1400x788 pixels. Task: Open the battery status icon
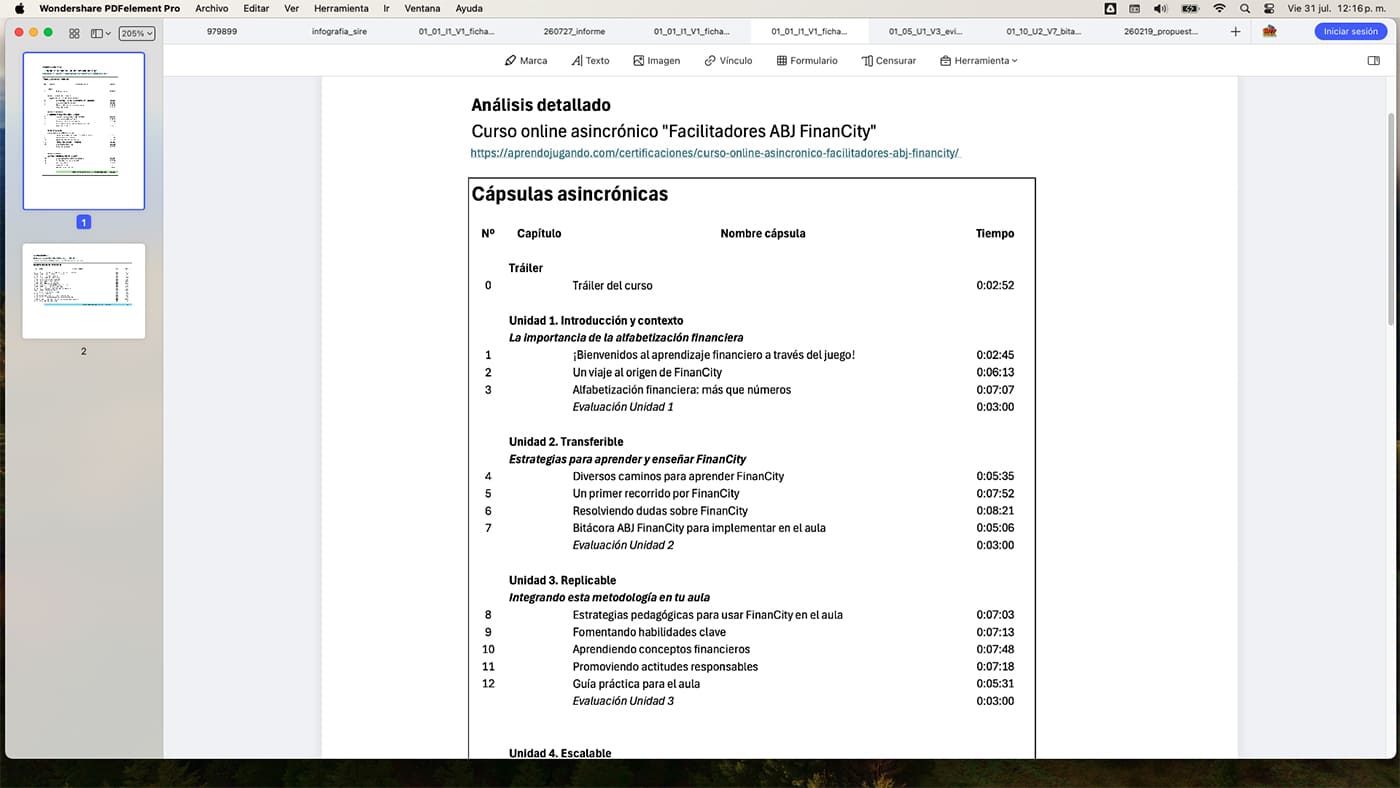click(1190, 8)
